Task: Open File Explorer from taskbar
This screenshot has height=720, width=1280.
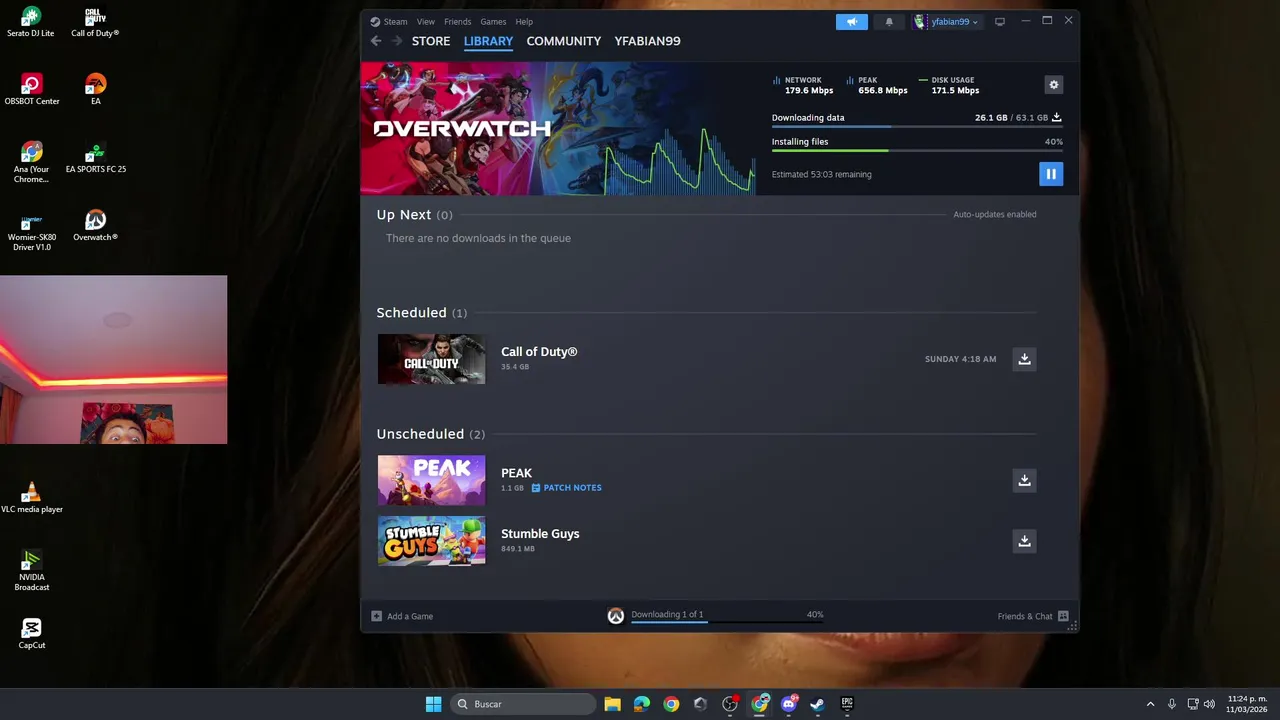Action: pyautogui.click(x=612, y=704)
